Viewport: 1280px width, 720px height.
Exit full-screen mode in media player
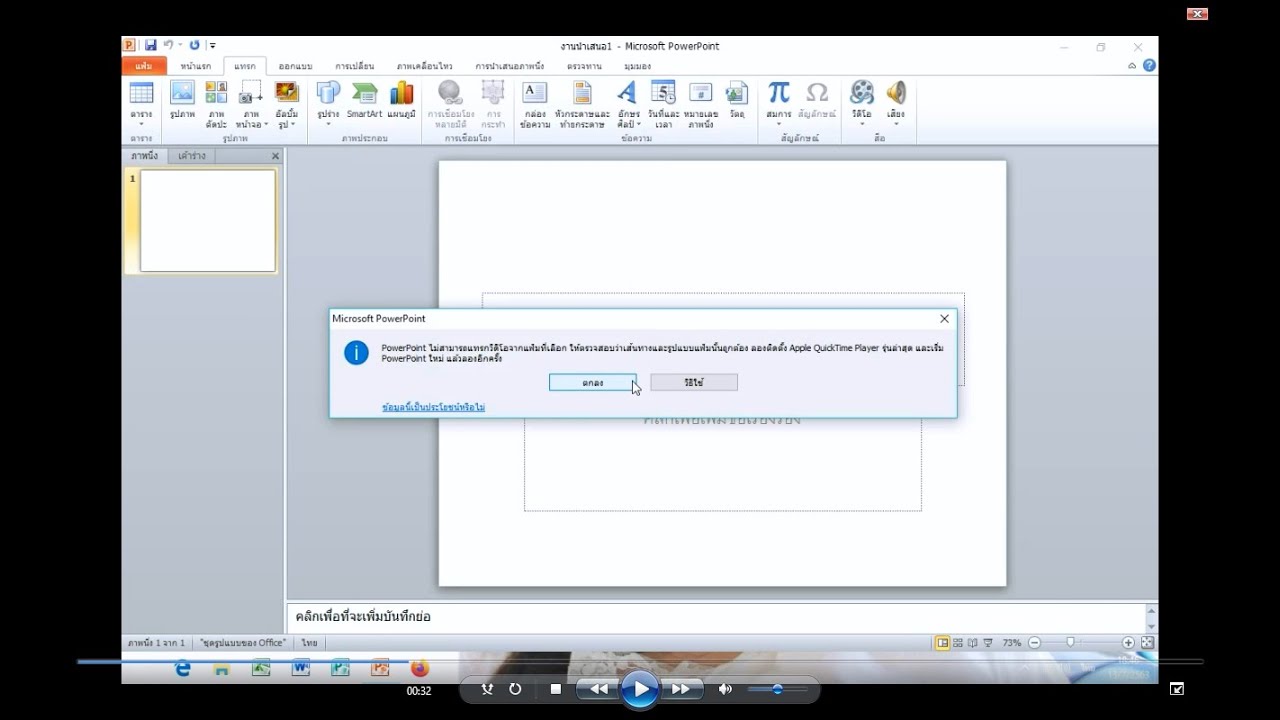(1177, 688)
